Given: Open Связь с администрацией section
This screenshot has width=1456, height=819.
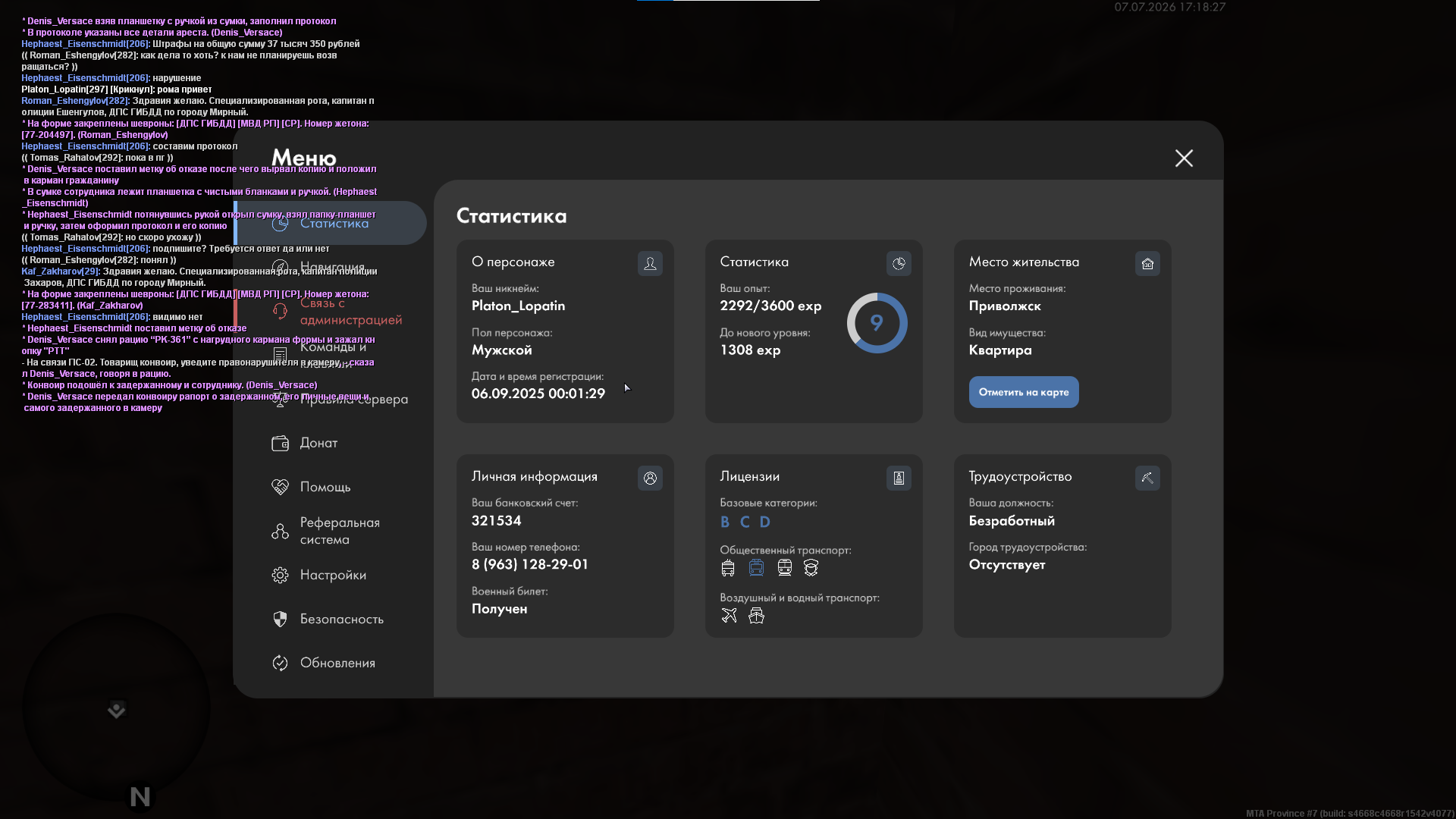Looking at the screenshot, I should click(x=331, y=311).
